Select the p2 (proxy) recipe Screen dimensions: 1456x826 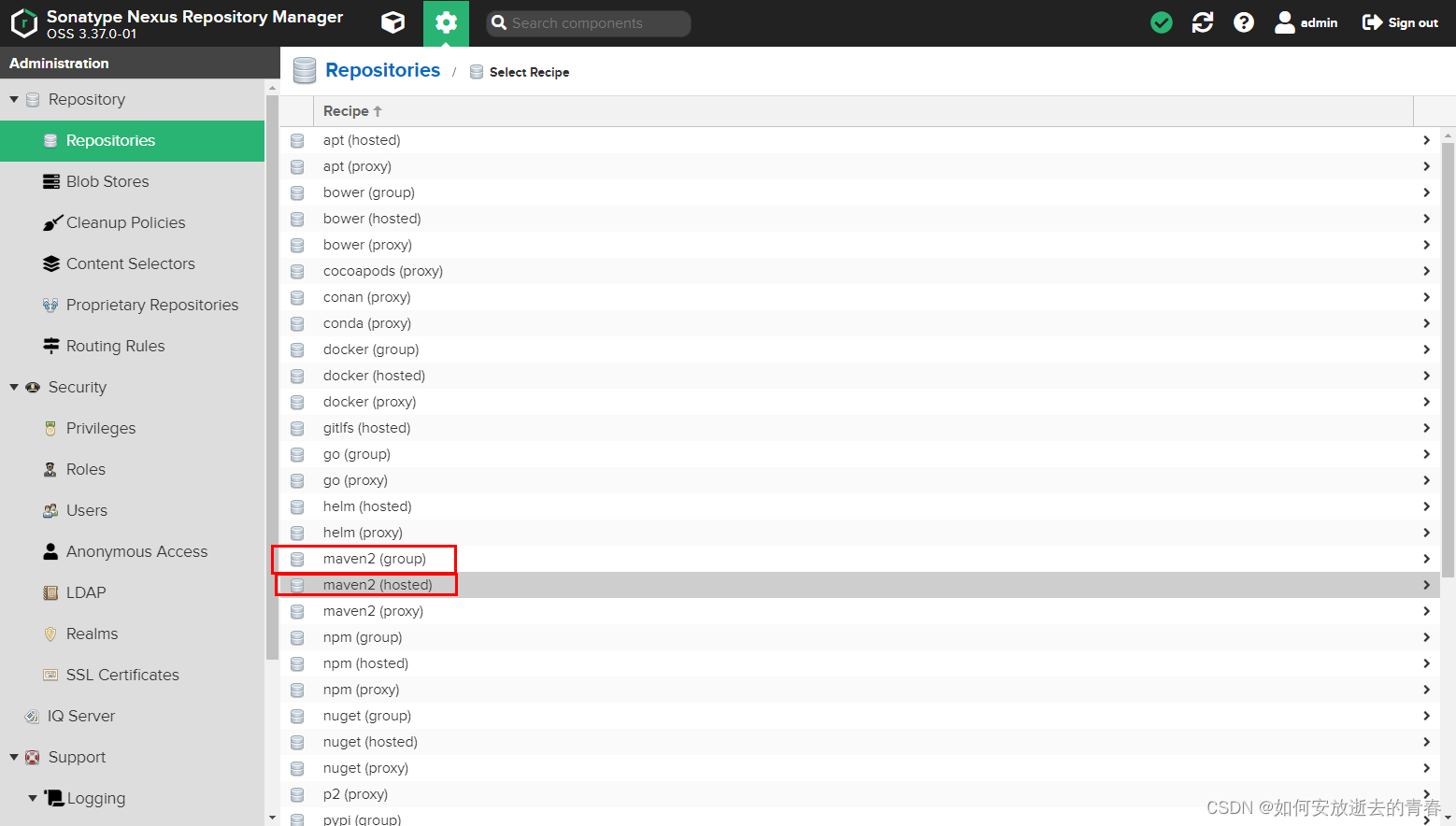click(860, 794)
